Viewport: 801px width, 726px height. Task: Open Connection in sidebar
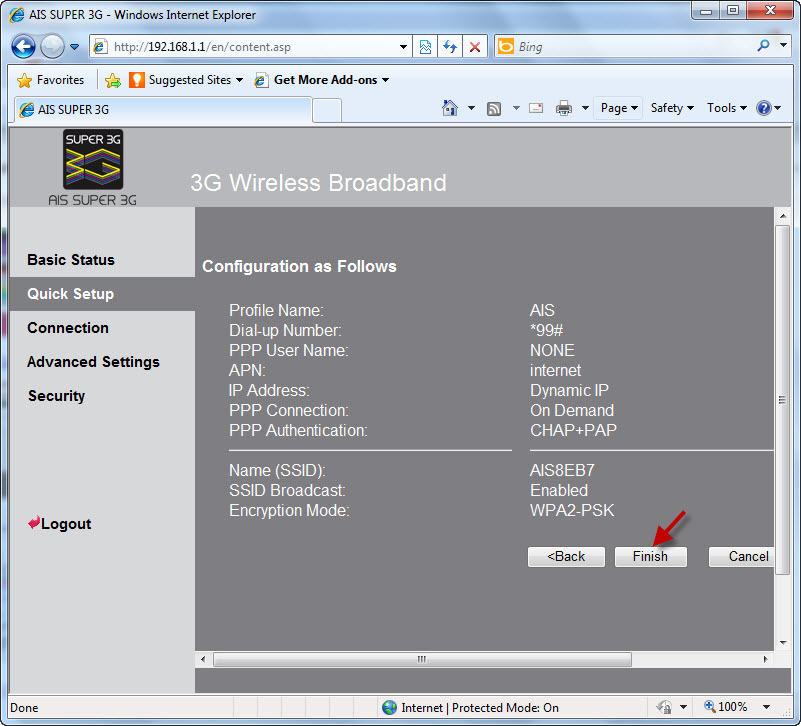68,328
